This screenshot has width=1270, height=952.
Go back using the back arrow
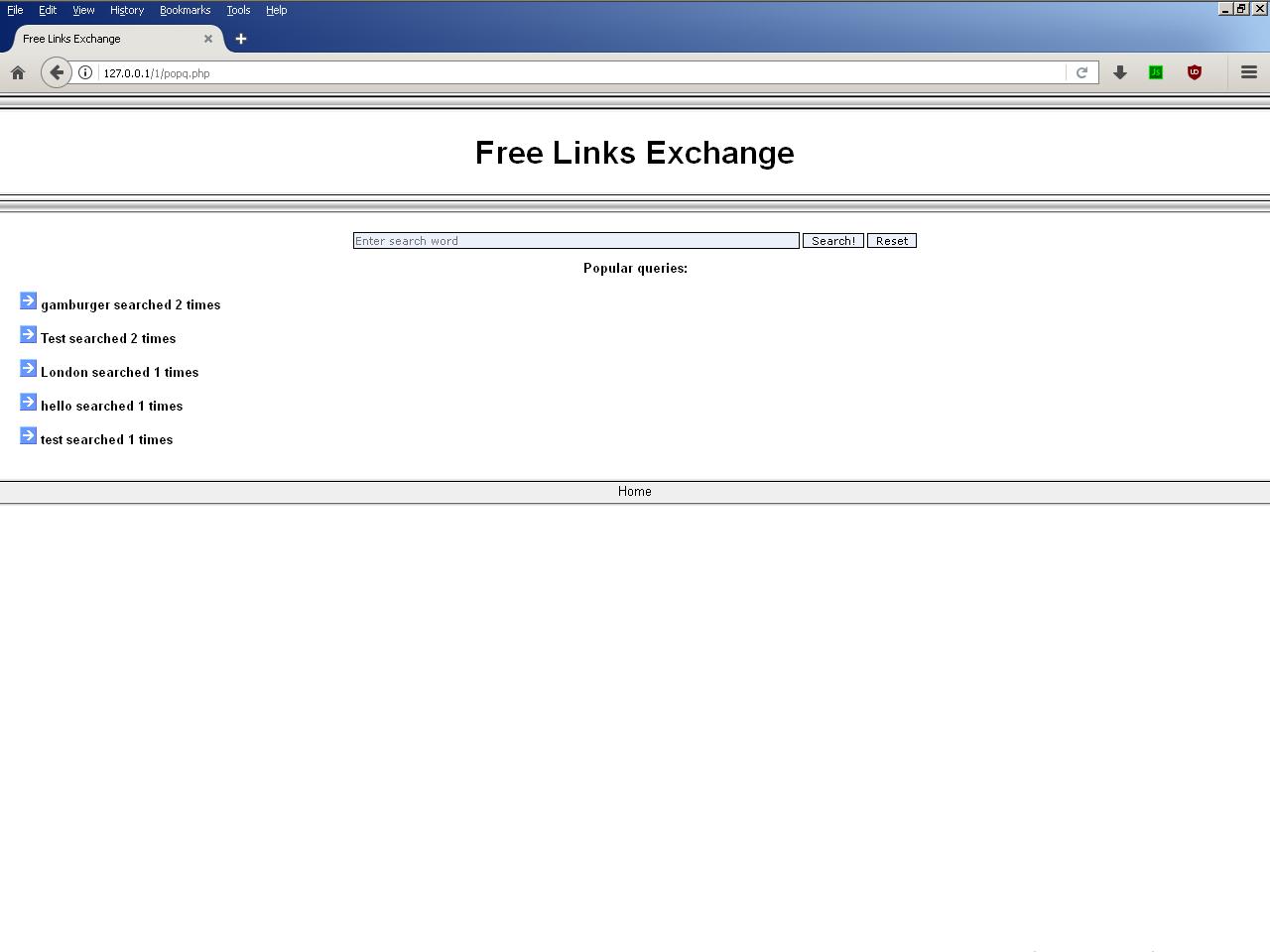tap(57, 72)
